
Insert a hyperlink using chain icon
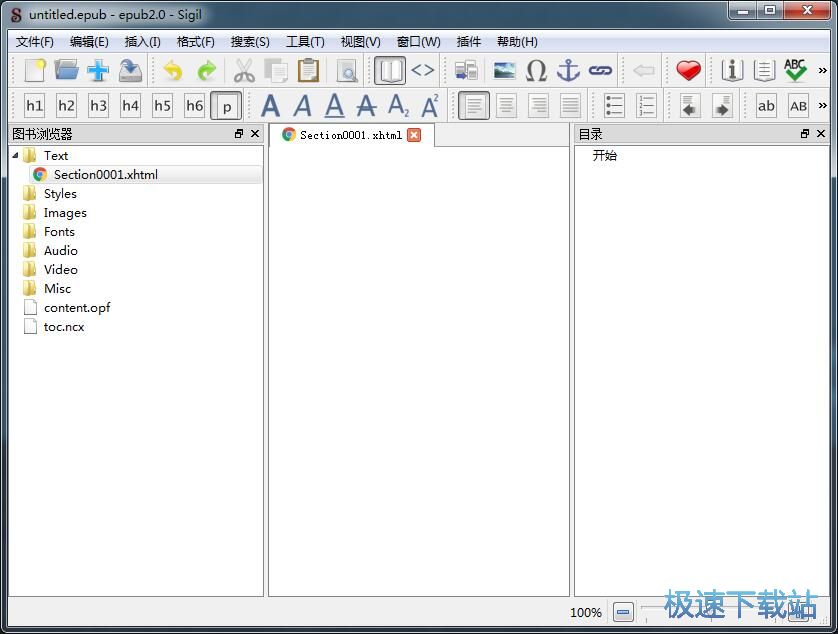[600, 70]
